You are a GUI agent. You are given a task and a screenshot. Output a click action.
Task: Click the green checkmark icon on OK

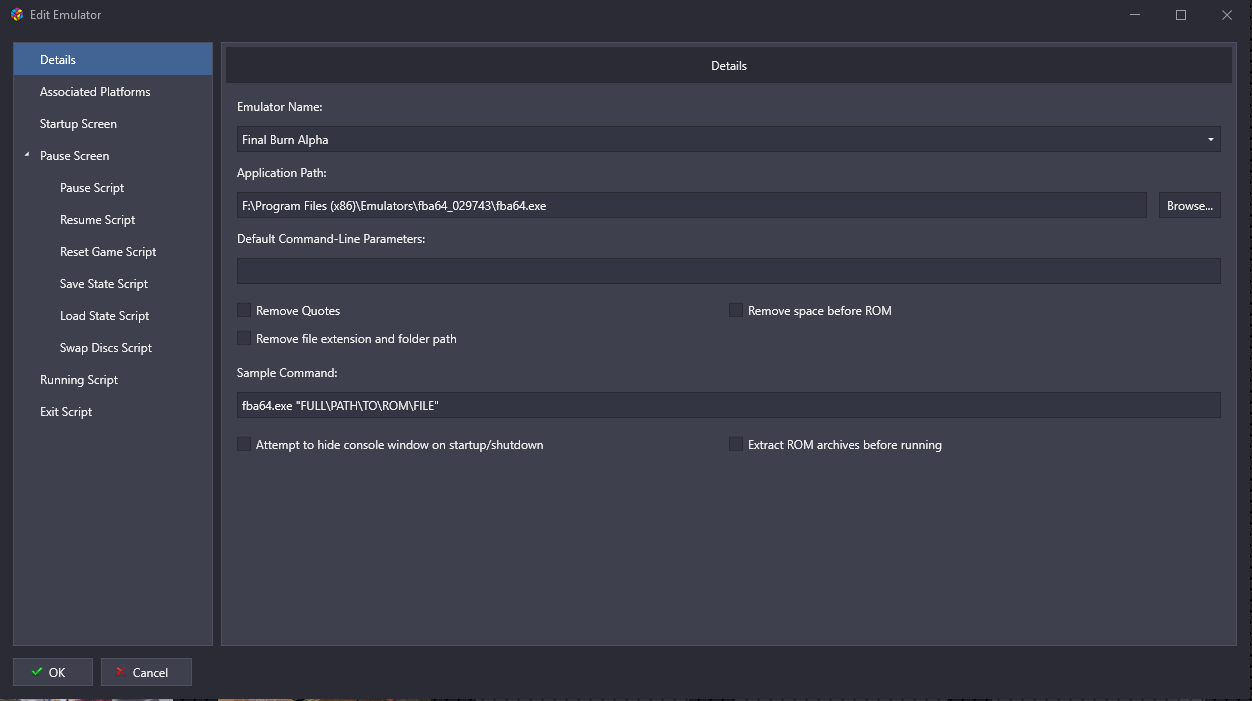tap(37, 672)
